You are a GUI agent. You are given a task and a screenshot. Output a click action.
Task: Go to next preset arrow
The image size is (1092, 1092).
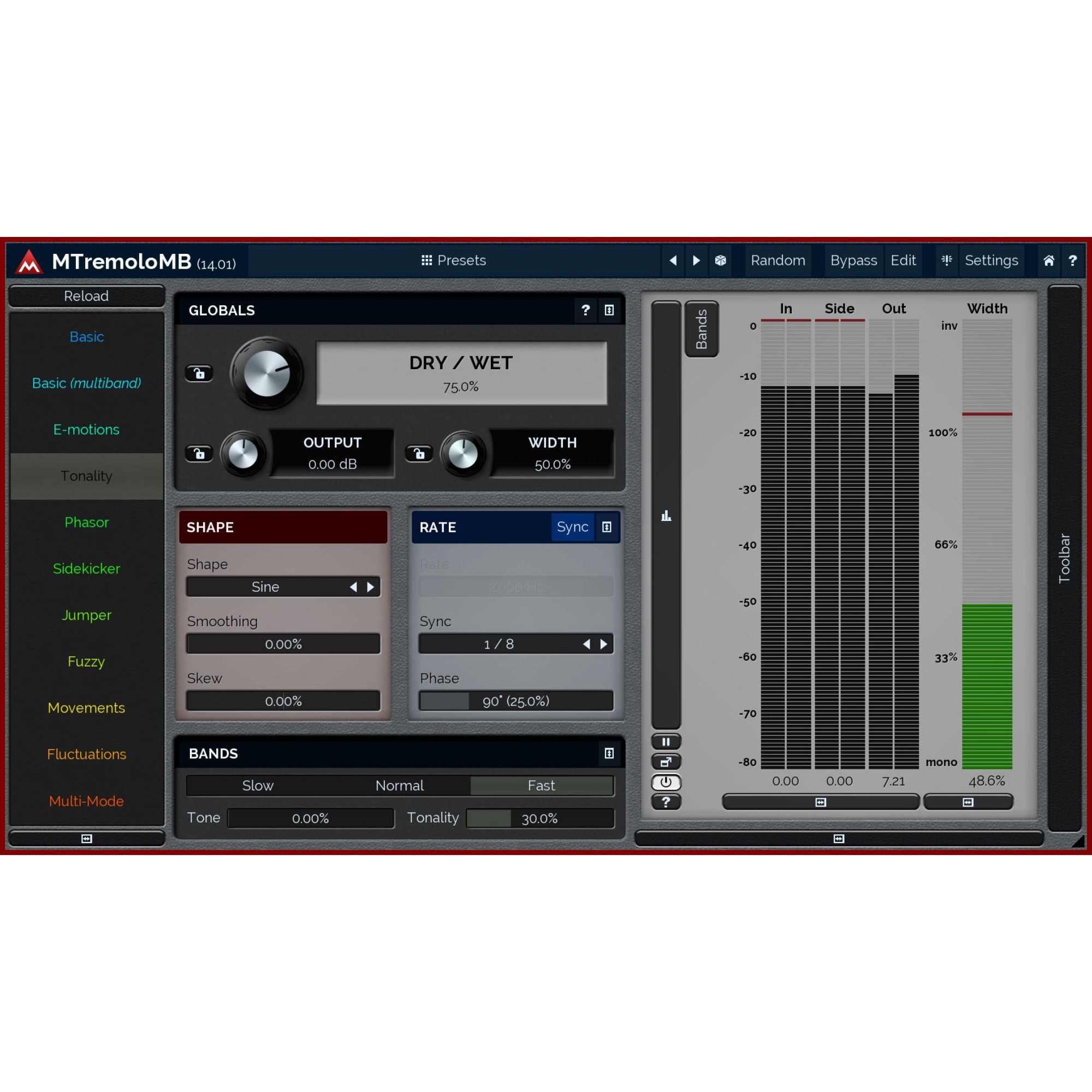(696, 260)
